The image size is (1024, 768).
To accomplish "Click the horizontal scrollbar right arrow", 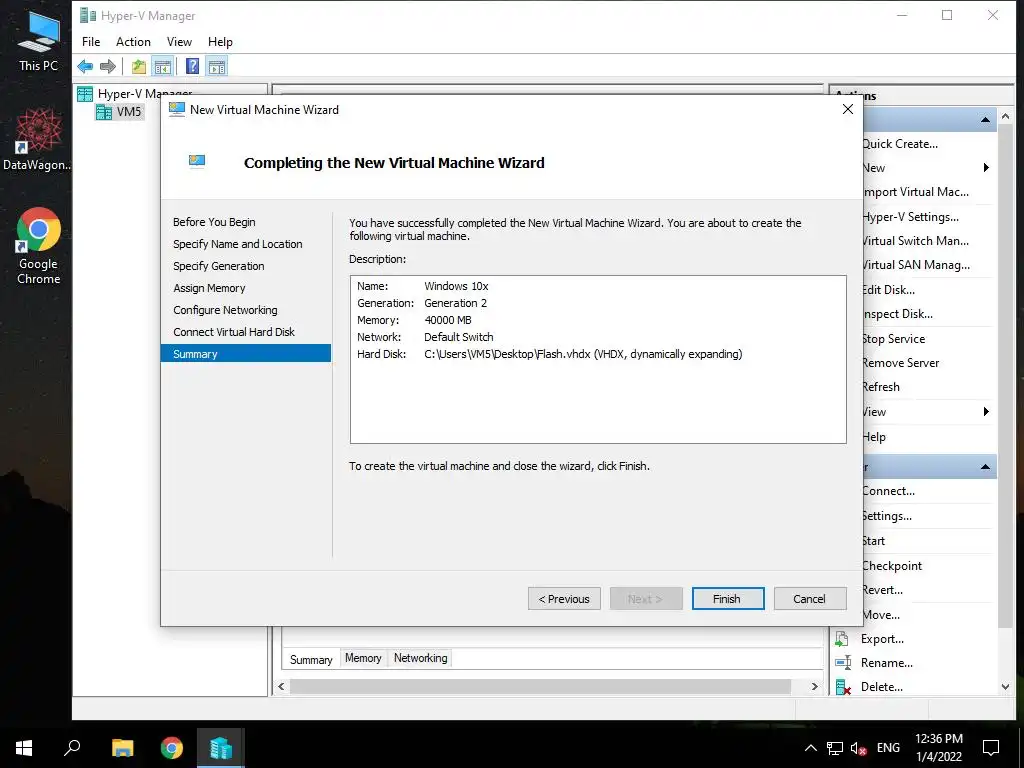I will coord(814,686).
